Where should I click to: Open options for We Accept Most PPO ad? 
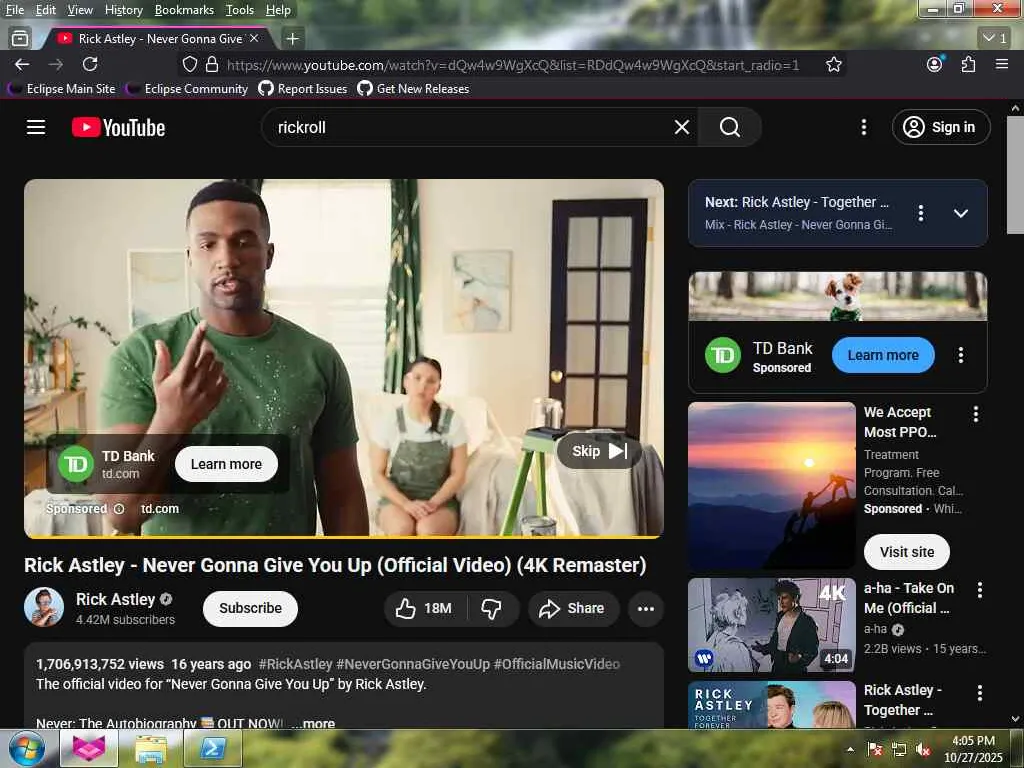click(976, 414)
